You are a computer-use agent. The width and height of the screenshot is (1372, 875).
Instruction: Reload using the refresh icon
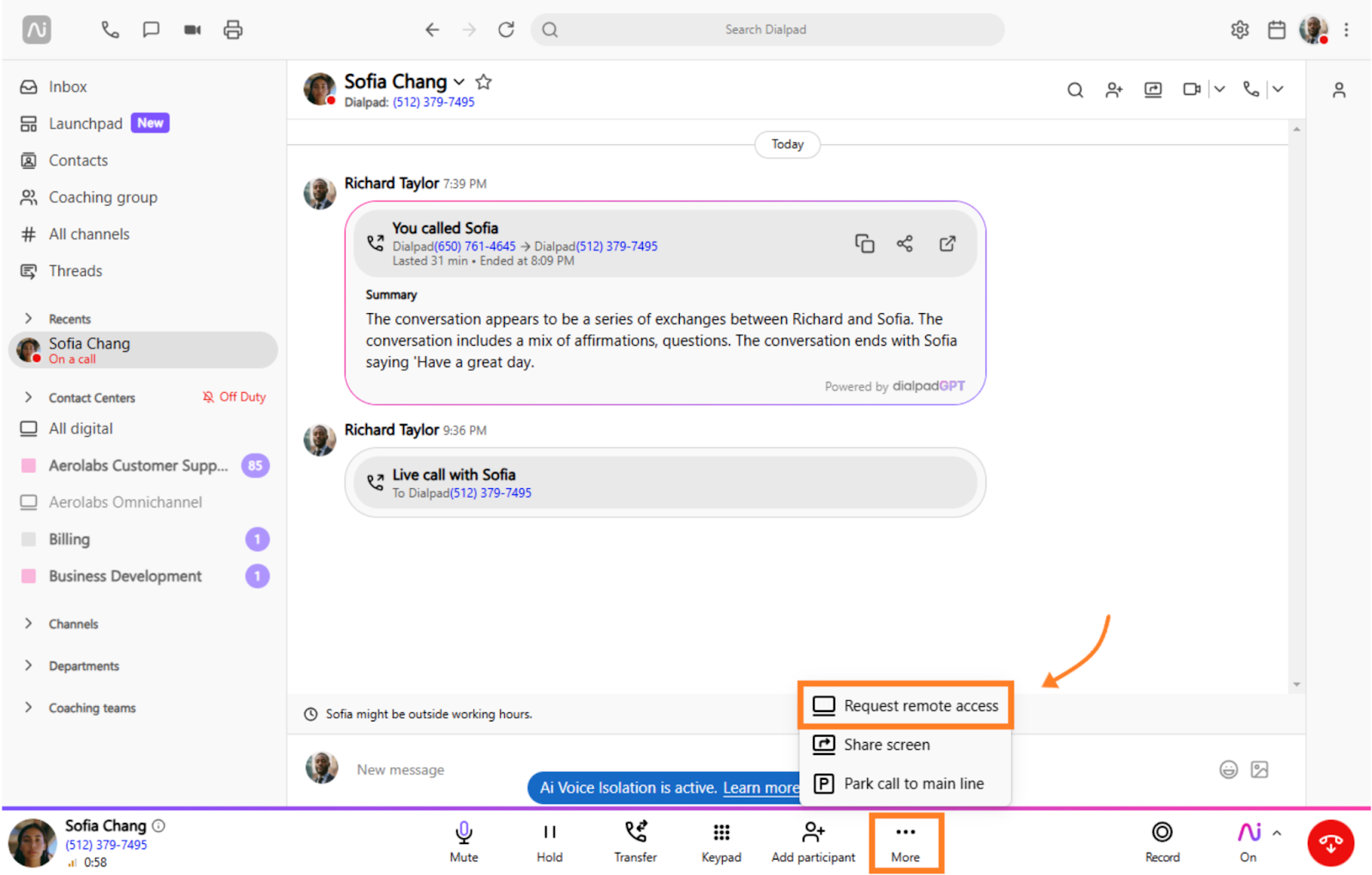tap(507, 30)
